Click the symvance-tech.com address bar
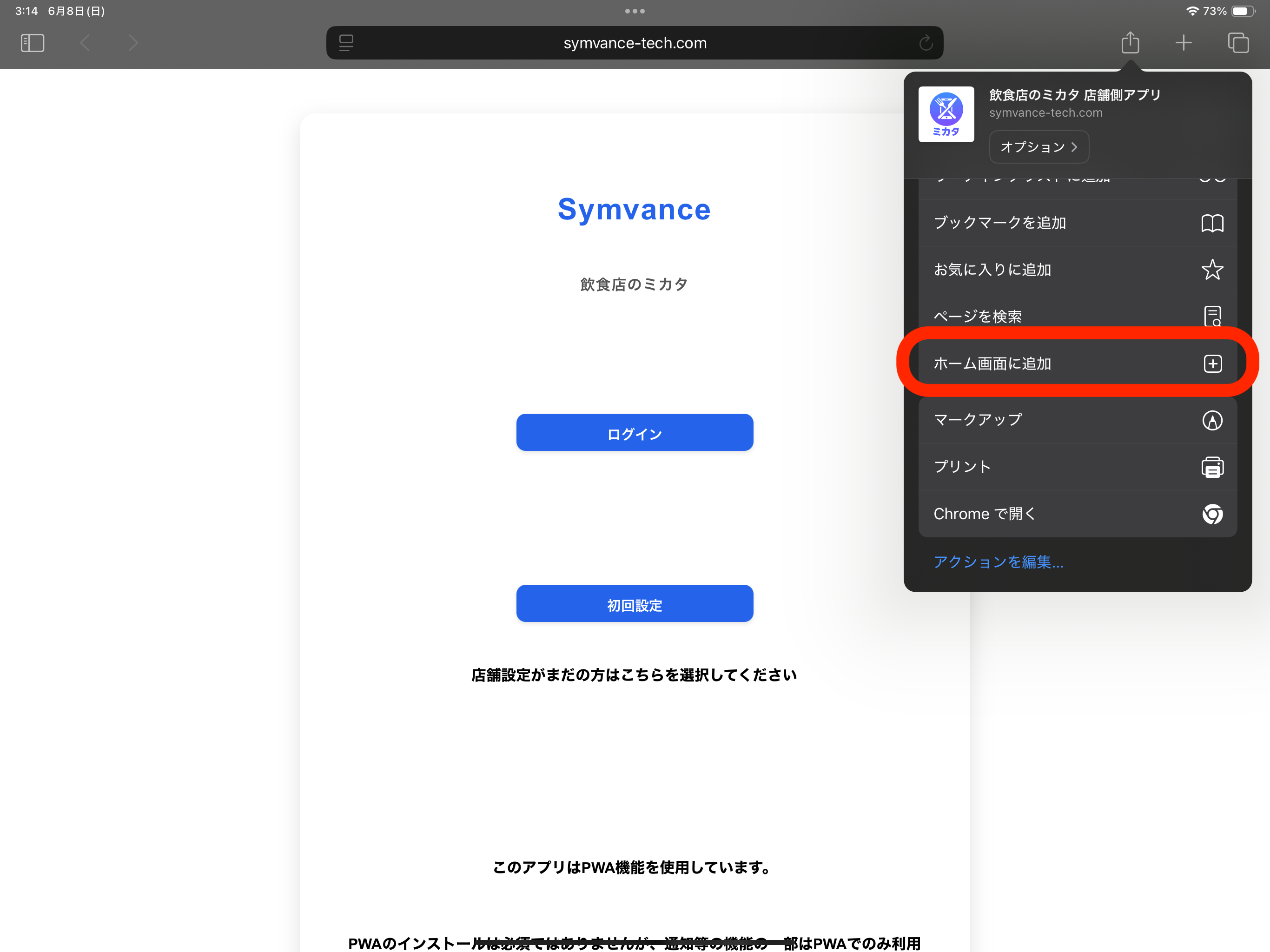This screenshot has width=1270, height=952. point(635,43)
